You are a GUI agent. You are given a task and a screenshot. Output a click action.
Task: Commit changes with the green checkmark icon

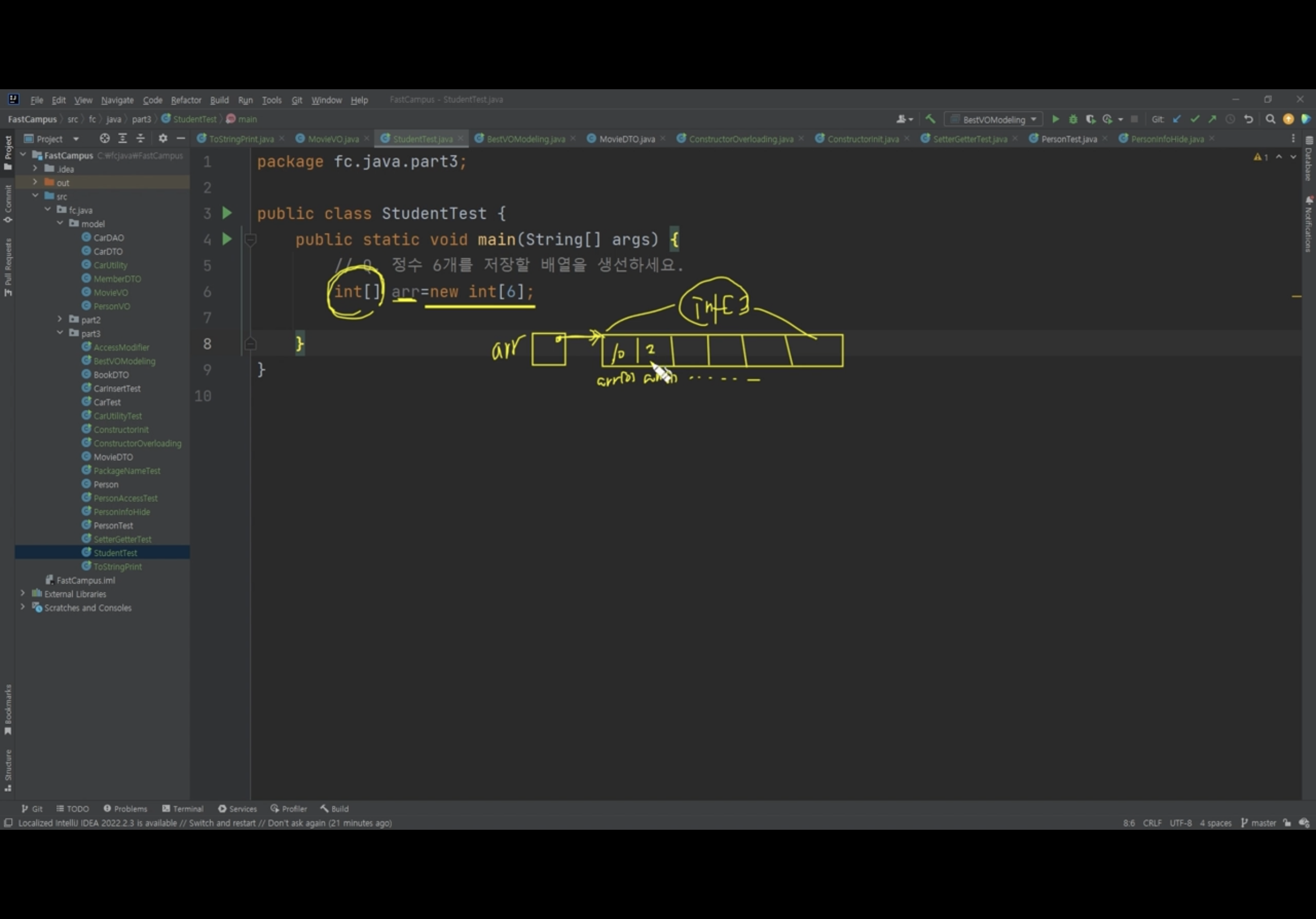tap(1195, 119)
